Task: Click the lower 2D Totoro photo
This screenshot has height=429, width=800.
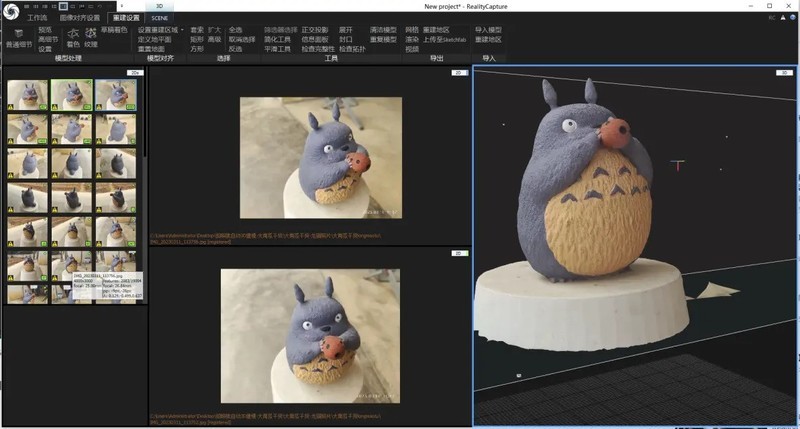Action: tap(310, 336)
